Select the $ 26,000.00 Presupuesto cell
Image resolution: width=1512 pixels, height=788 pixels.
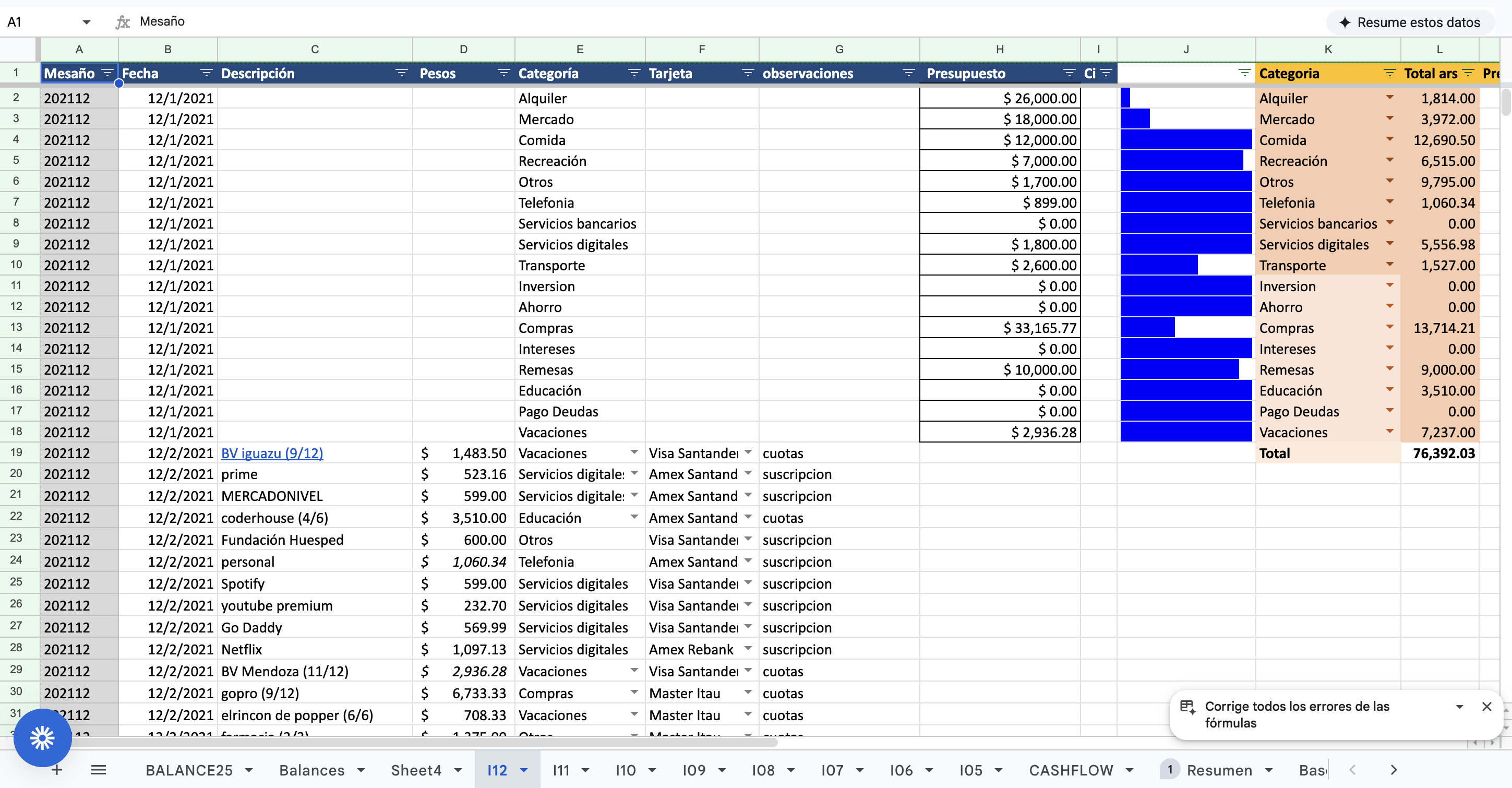coord(1000,98)
